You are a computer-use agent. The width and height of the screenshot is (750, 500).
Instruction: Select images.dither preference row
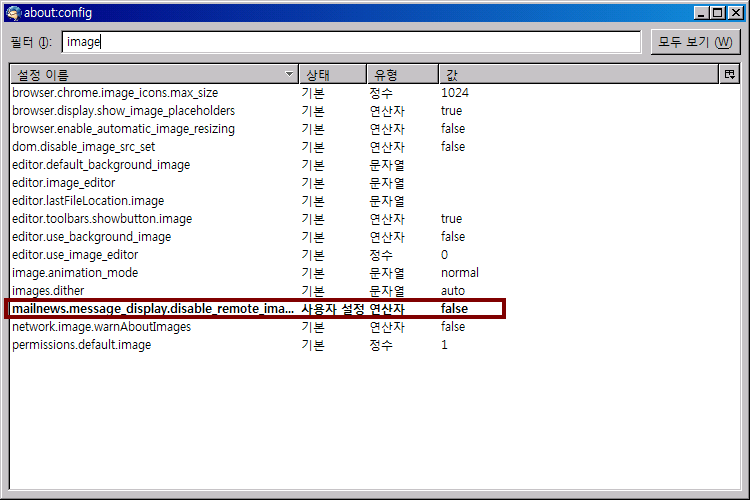coord(375,291)
